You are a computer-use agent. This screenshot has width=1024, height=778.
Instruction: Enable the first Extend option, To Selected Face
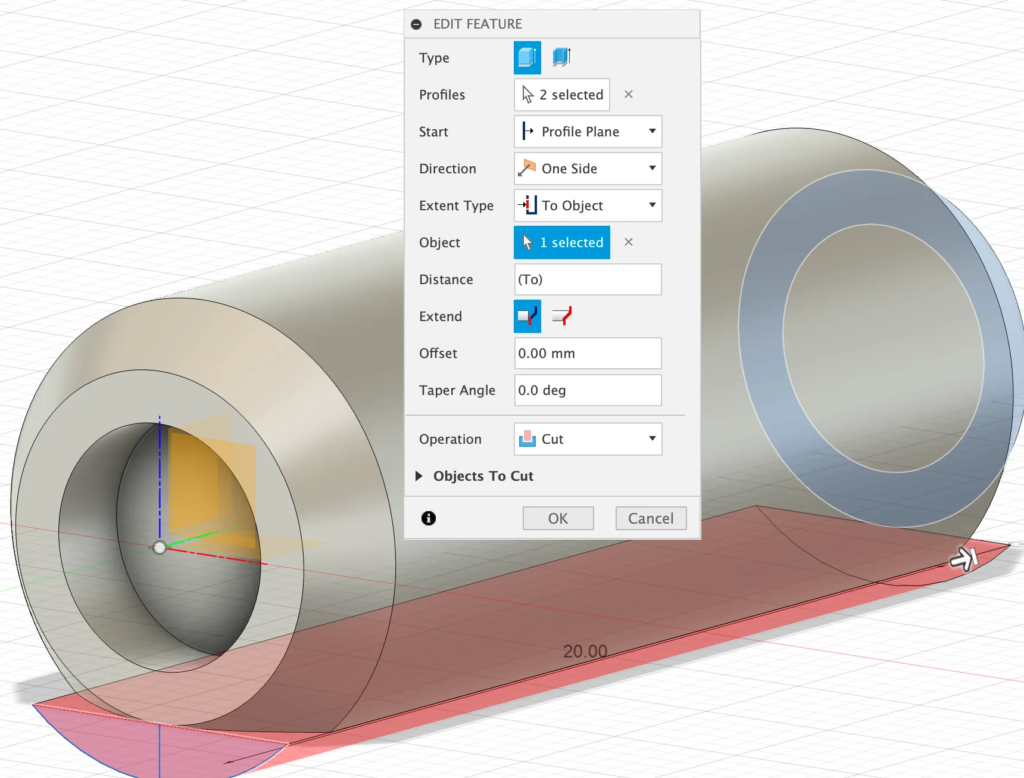(x=527, y=316)
